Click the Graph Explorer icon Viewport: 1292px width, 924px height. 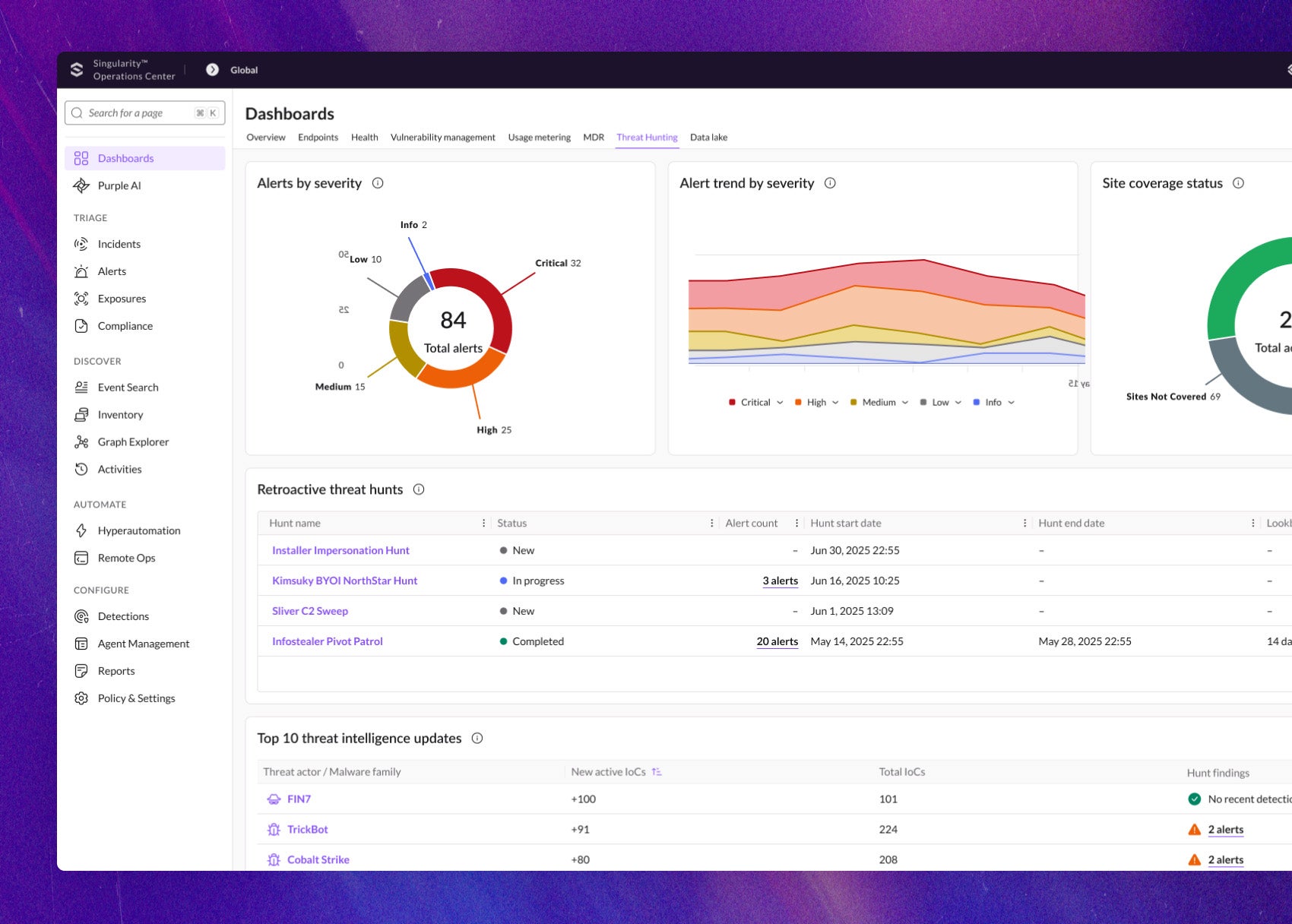point(81,442)
